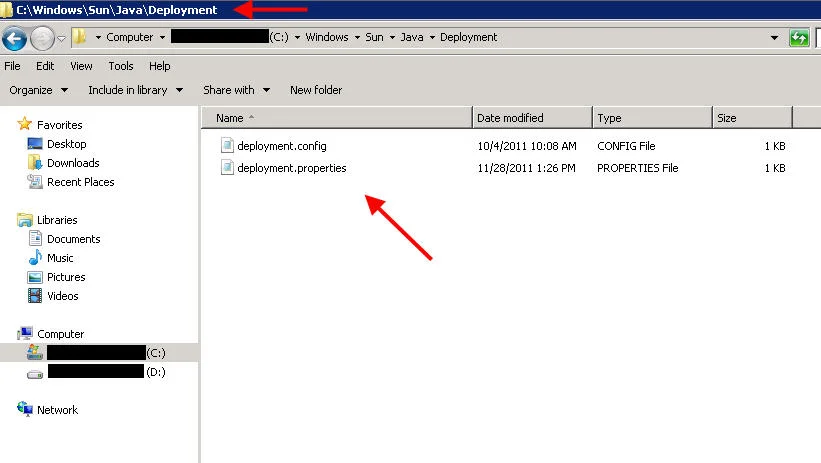The width and height of the screenshot is (821, 463).
Task: Open the Help menu
Action: point(159,66)
